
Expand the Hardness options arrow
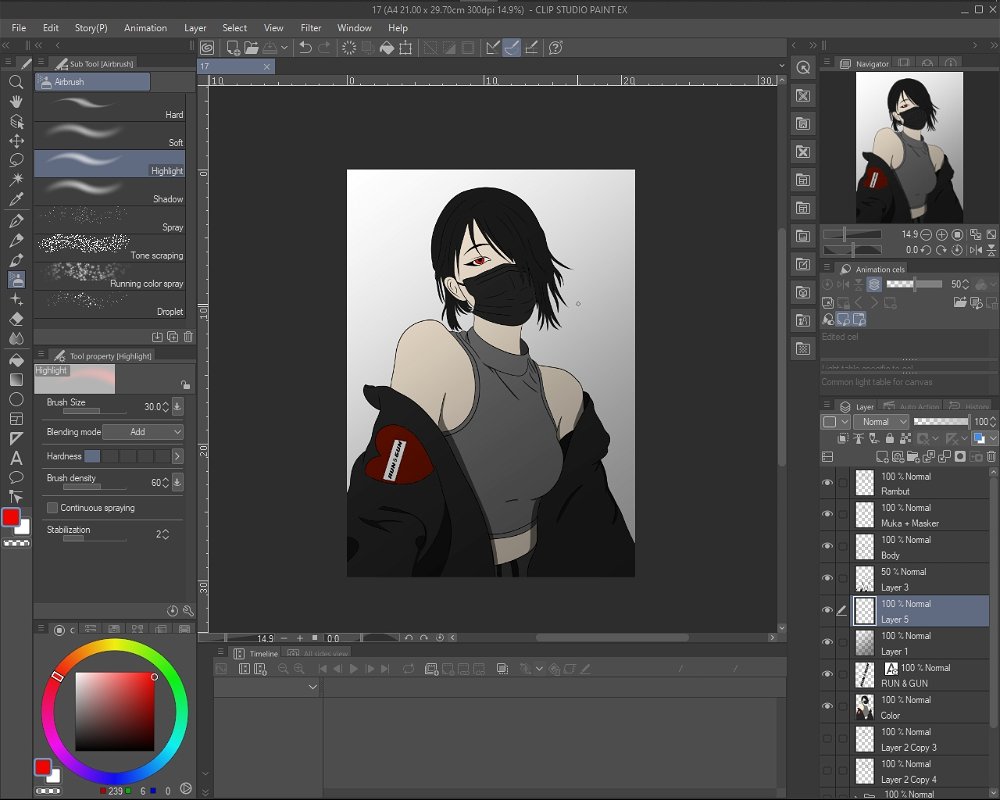pos(177,456)
